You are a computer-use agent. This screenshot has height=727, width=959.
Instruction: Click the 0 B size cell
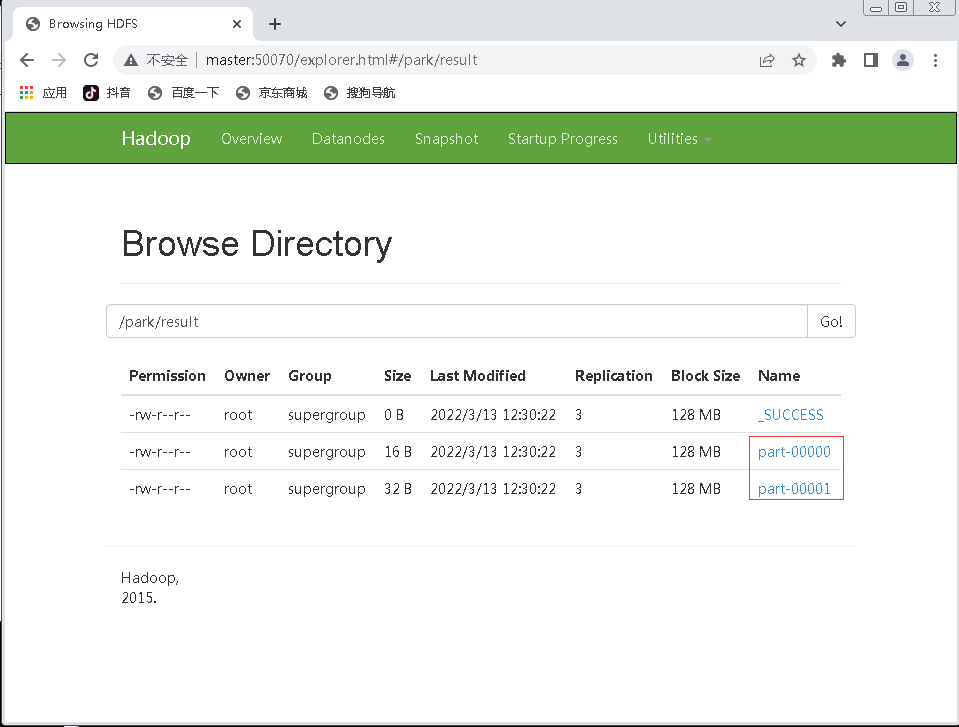pyautogui.click(x=394, y=415)
